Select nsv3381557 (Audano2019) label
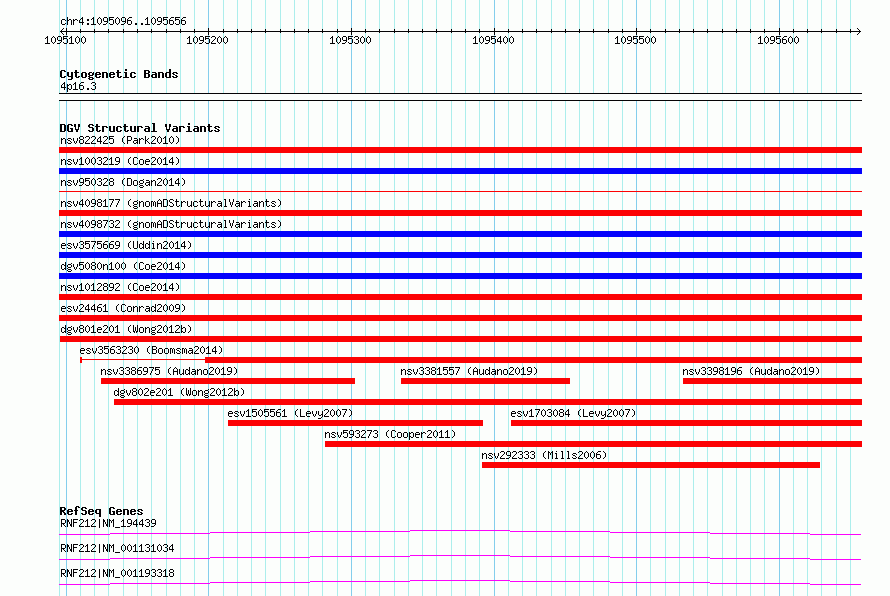The height and width of the screenshot is (596, 890). [x=469, y=371]
